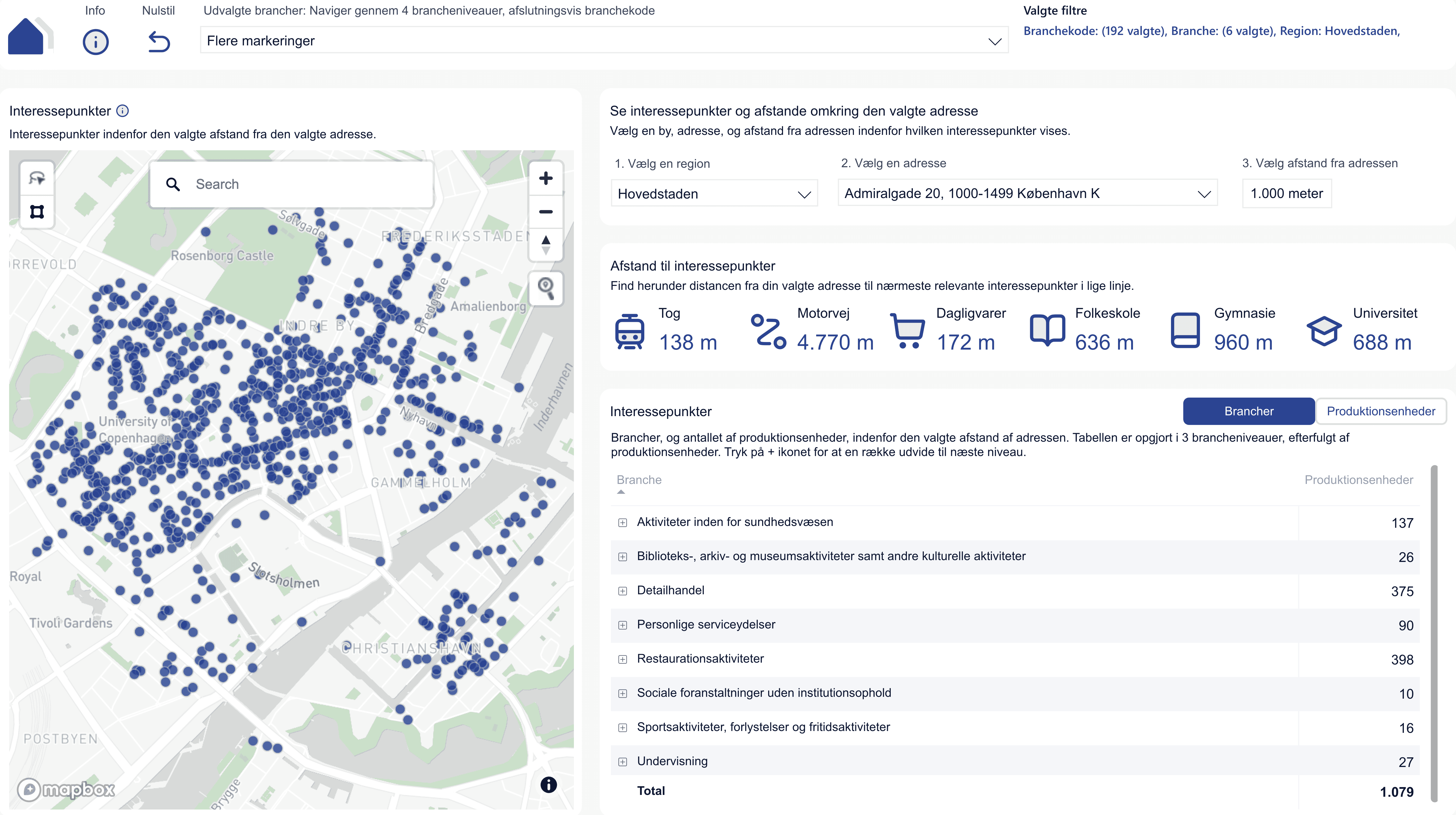Expand the Detailhandel row
Image resolution: width=1456 pixels, height=815 pixels.
point(622,591)
